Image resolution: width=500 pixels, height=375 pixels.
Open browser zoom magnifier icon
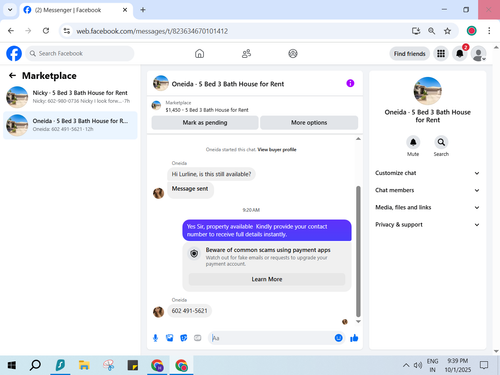pos(431,31)
